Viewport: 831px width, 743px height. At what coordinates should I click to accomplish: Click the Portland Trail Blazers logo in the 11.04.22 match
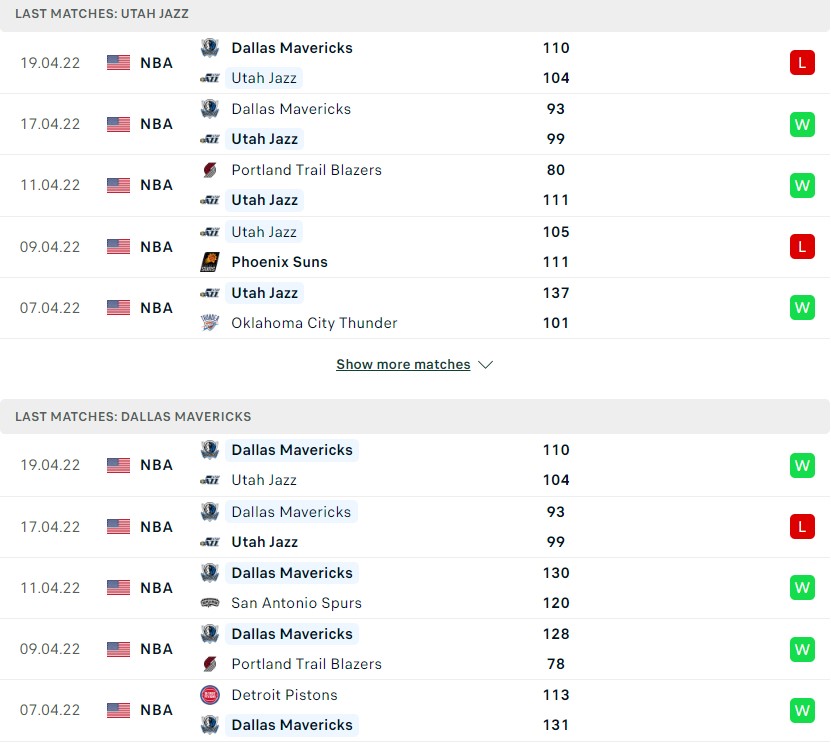click(209, 170)
